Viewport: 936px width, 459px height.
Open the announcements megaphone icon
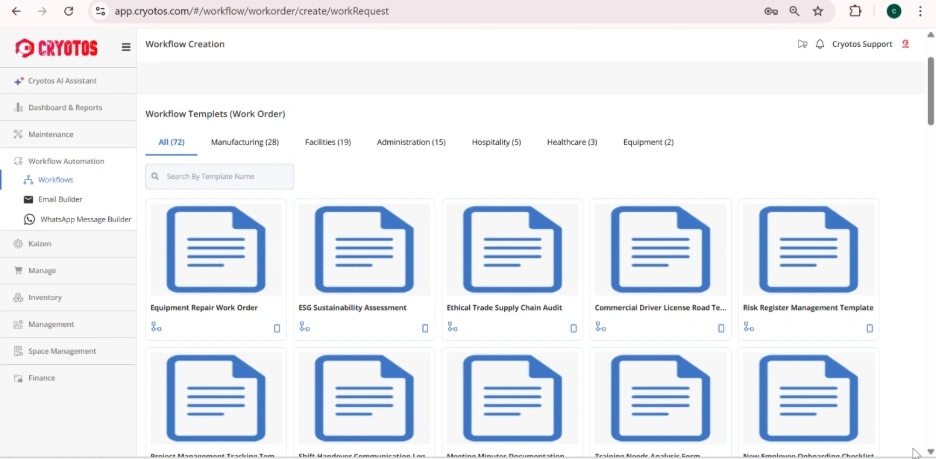802,44
